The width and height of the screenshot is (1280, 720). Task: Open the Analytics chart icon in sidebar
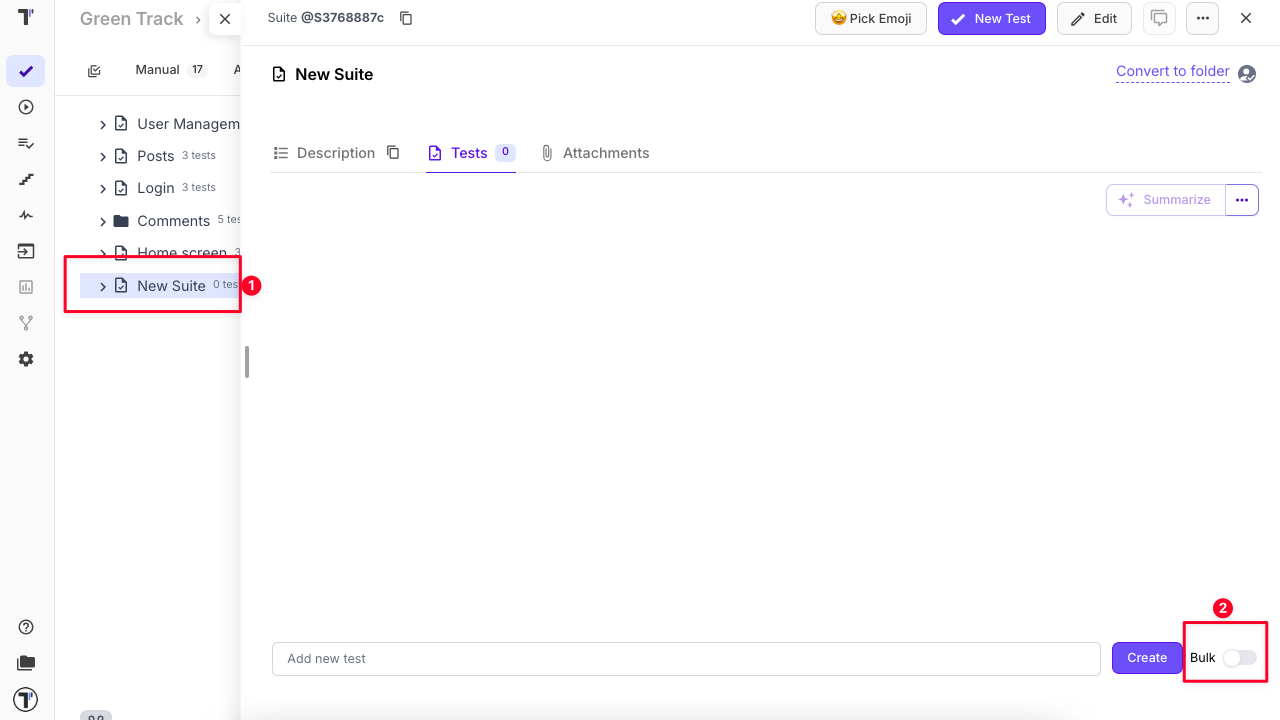[26, 287]
